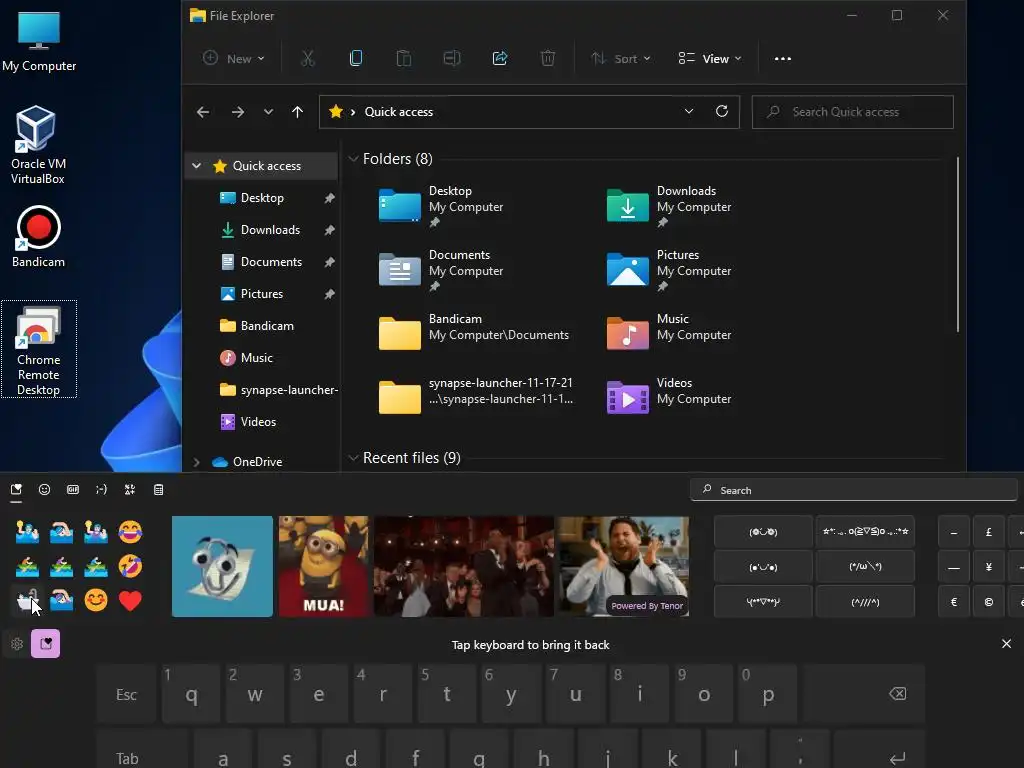Select Pictures in navigation pane

click(x=262, y=294)
